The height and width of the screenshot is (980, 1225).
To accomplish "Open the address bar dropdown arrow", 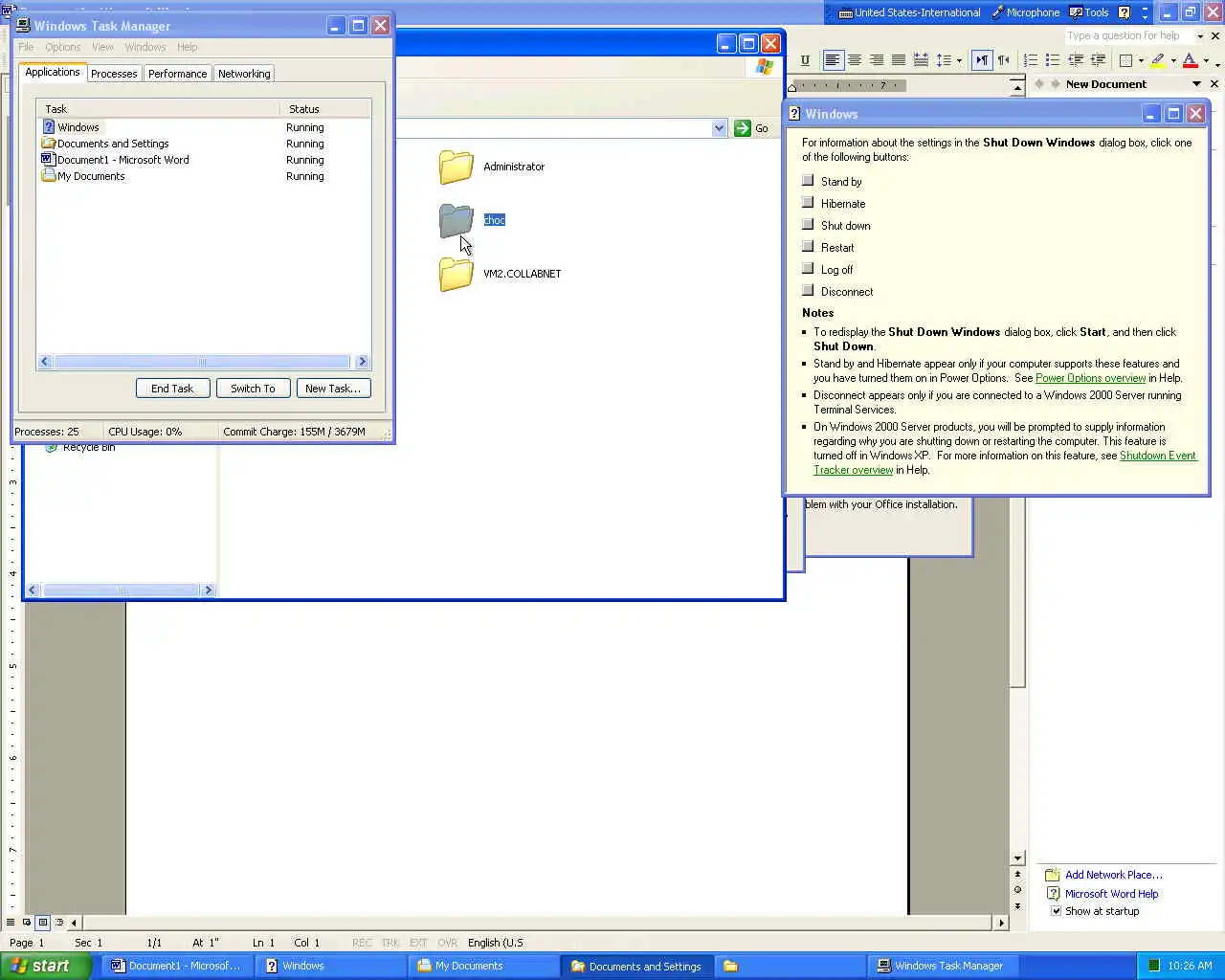I will tap(719, 128).
